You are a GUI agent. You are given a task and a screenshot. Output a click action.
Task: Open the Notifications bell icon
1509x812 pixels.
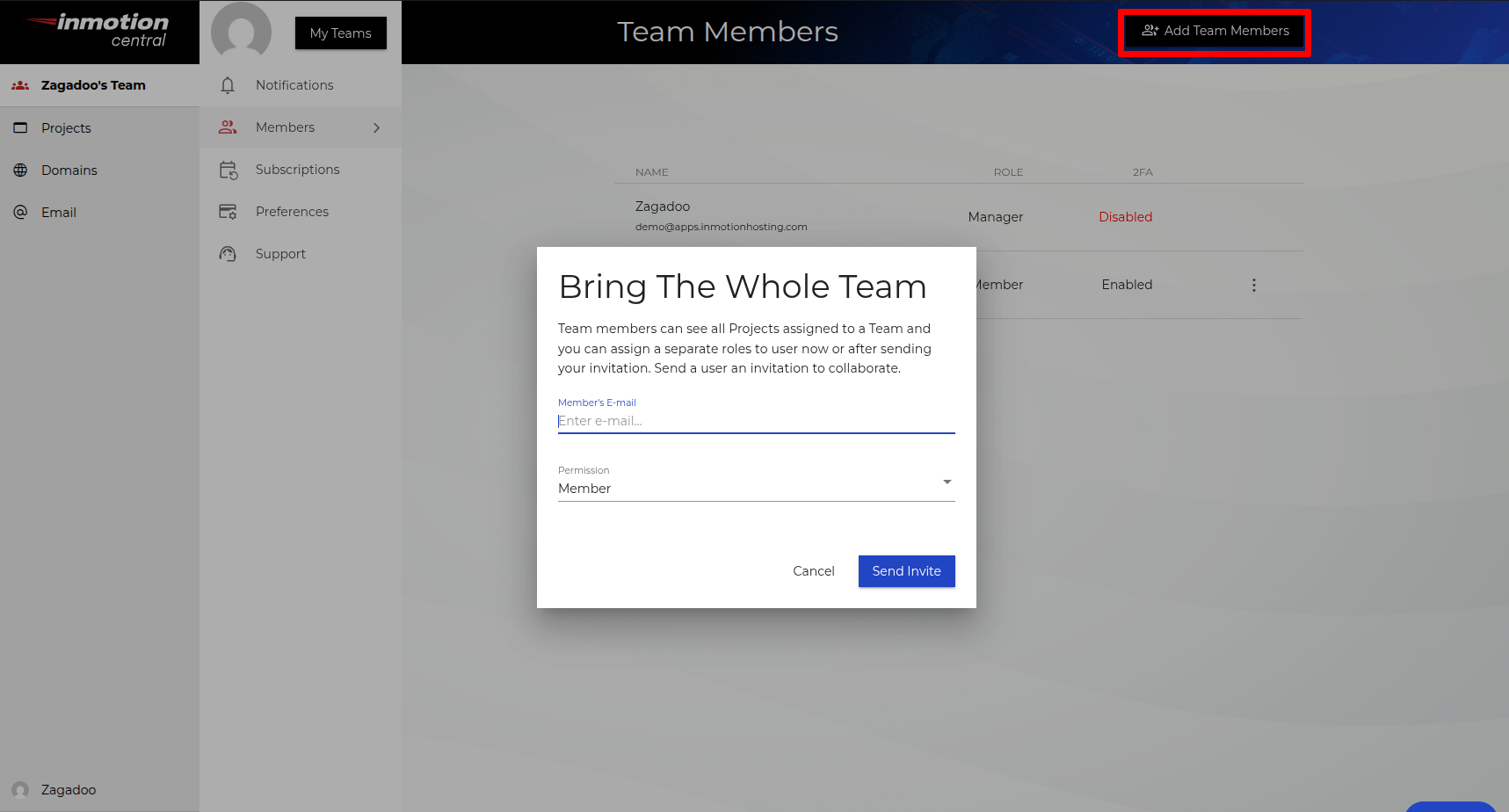pyautogui.click(x=228, y=84)
